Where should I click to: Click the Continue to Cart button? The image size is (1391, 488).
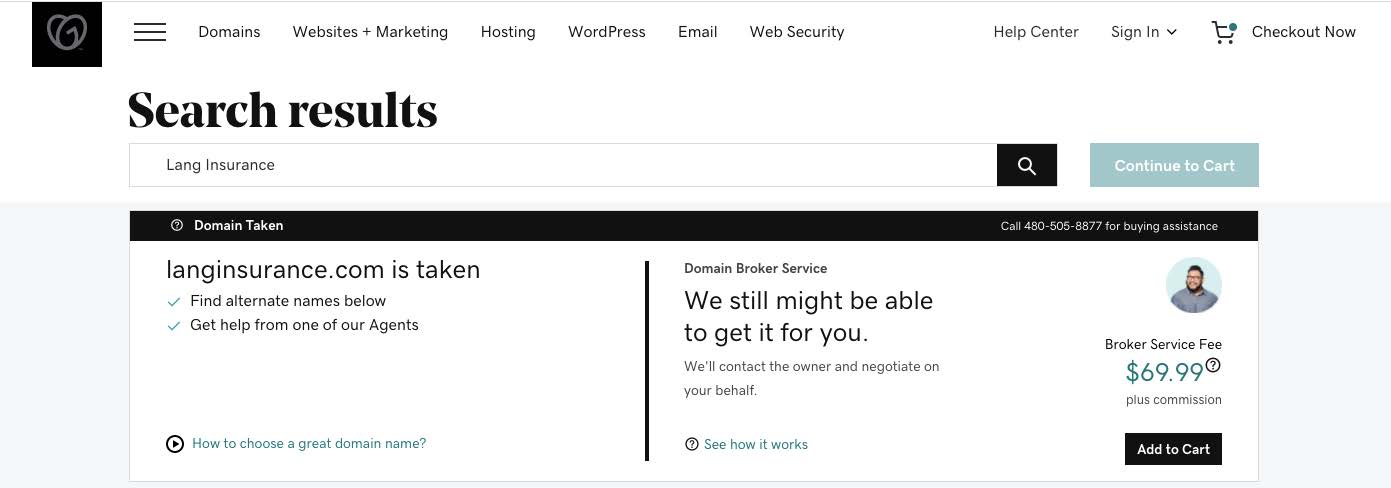click(x=1174, y=166)
